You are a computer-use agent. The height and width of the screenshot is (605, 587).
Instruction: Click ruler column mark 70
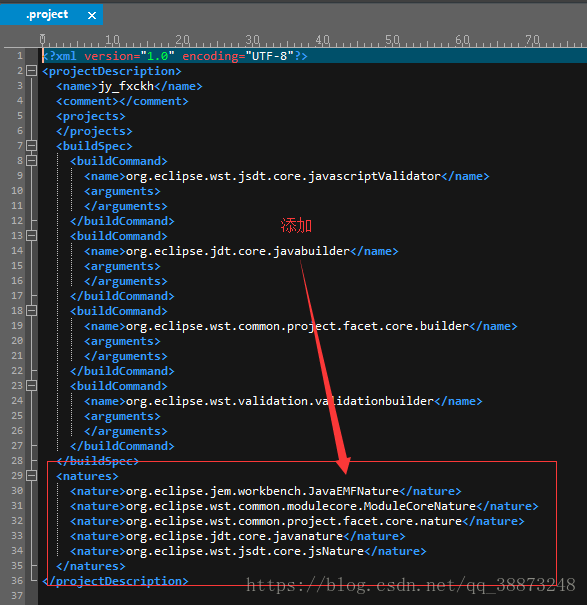click(532, 40)
